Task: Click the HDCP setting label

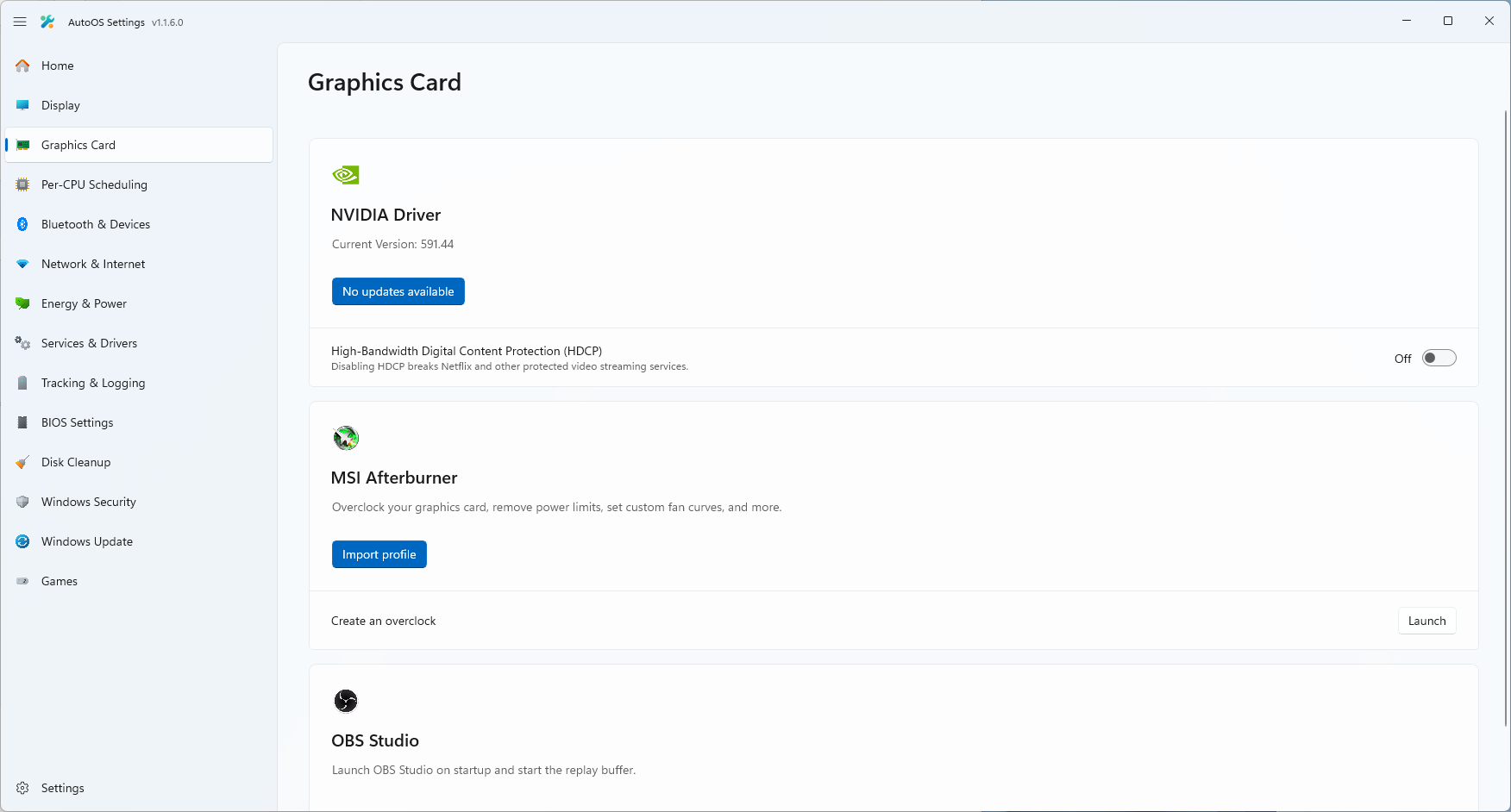Action: click(x=467, y=351)
